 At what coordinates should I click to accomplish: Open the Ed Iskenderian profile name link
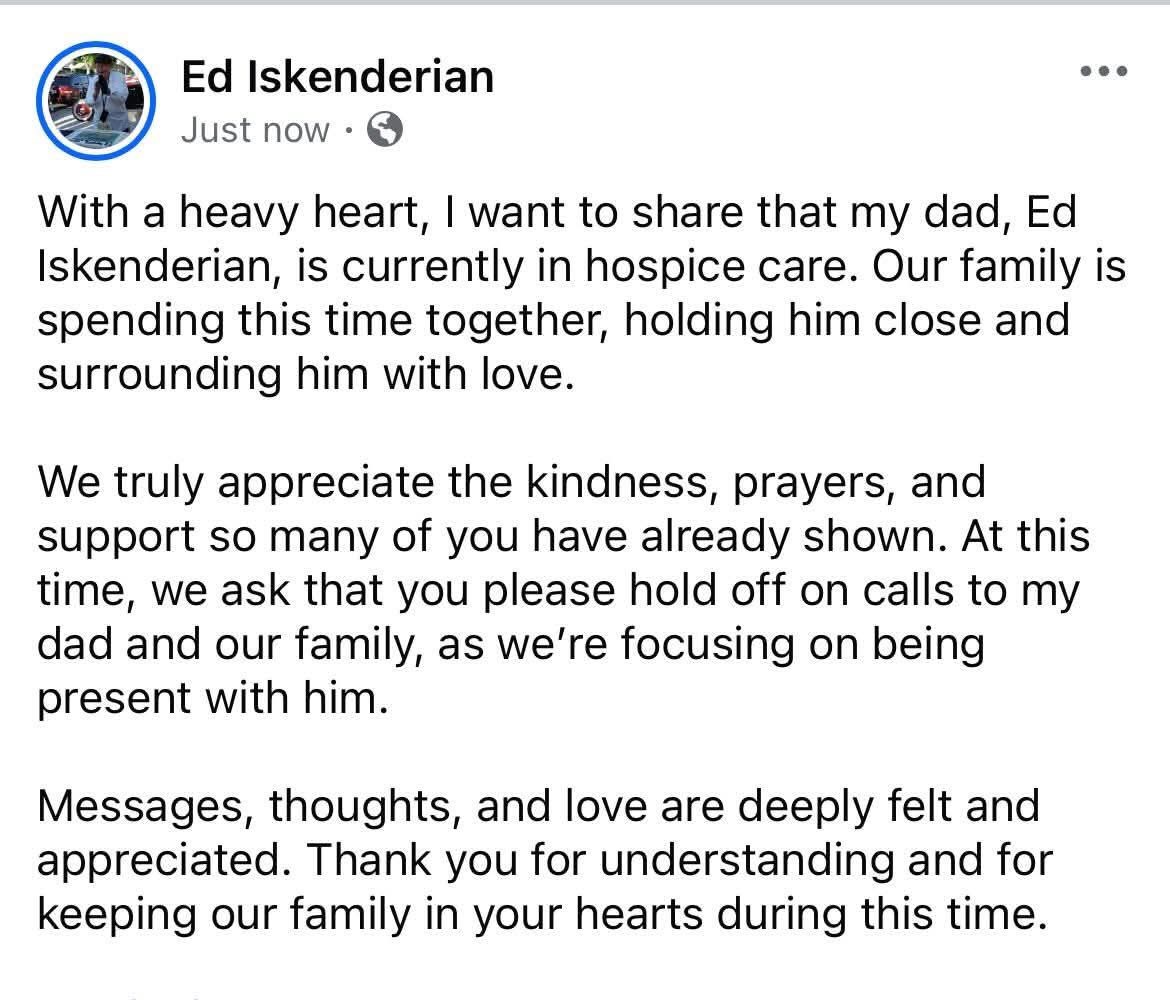click(337, 76)
